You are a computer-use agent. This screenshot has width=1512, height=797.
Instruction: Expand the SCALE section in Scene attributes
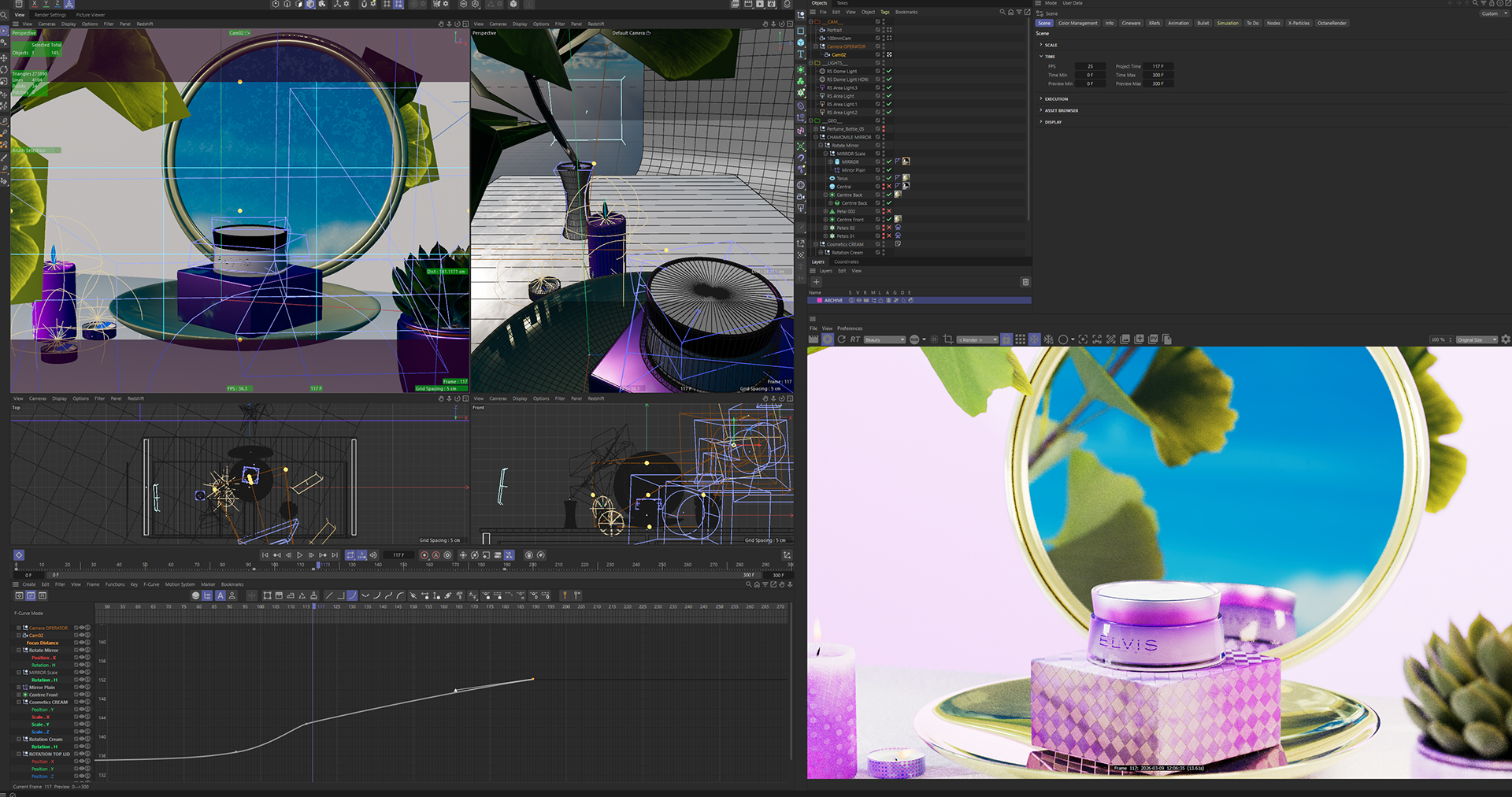tap(1041, 45)
